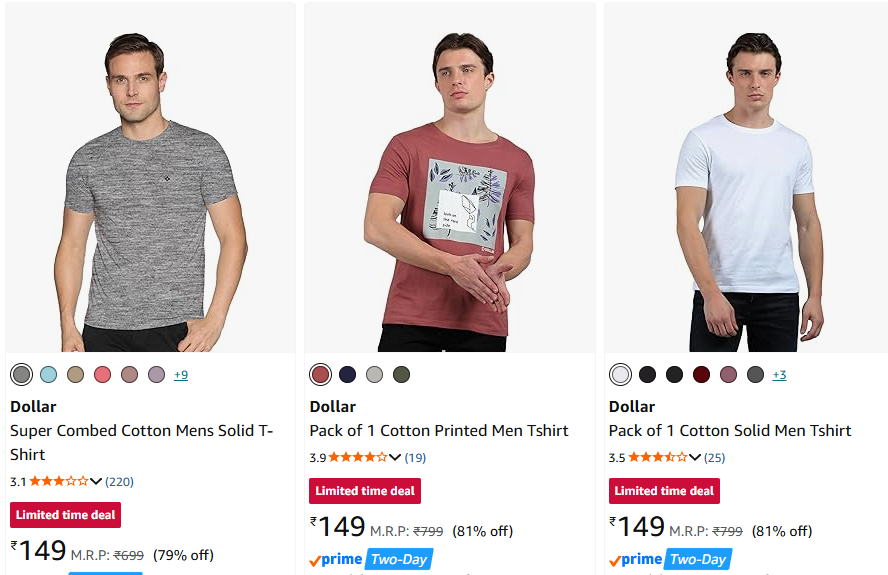Show +9 more colors for gray t-shirt
The height and width of the screenshot is (575, 888).
(x=181, y=374)
